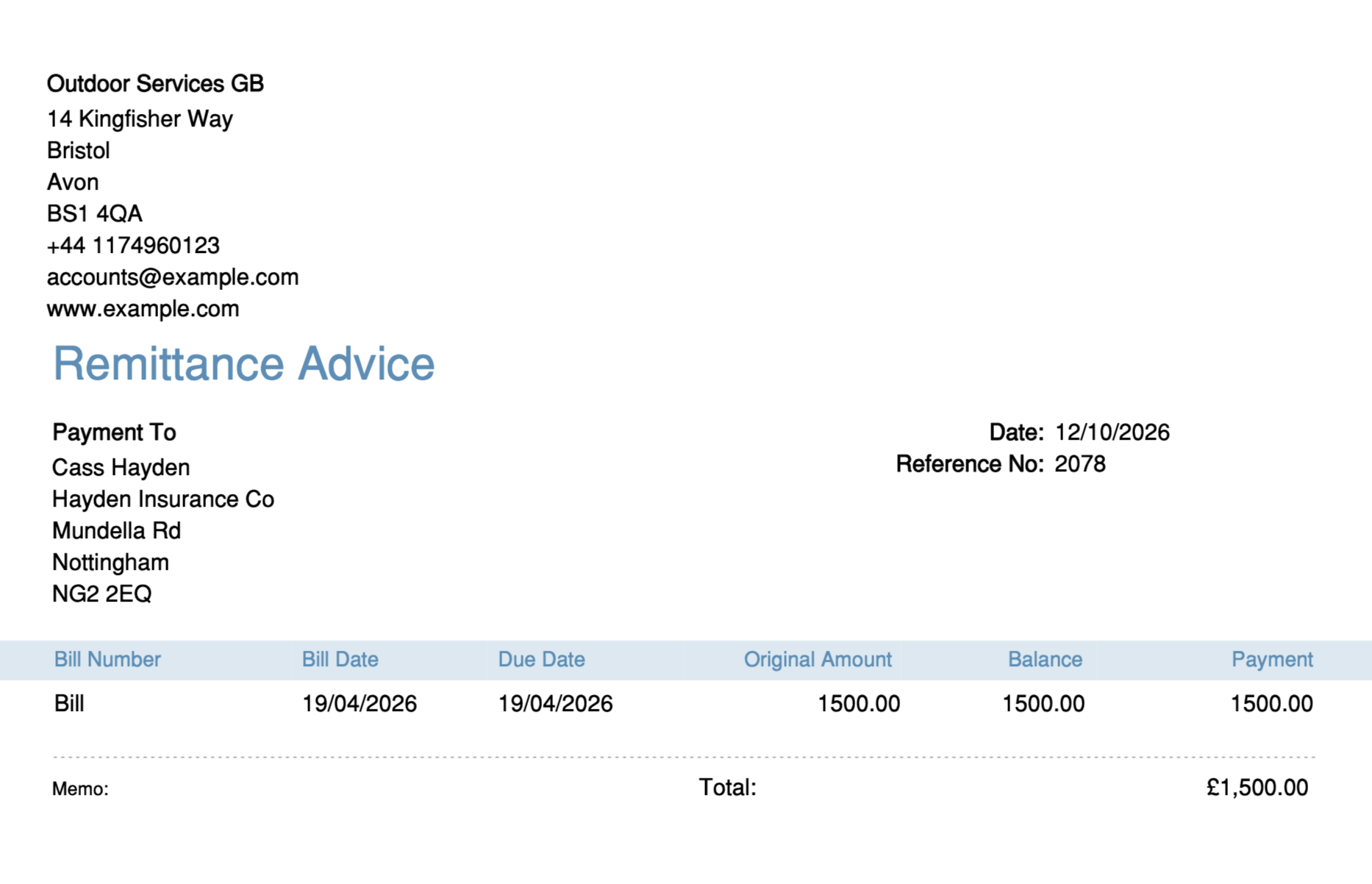Click the email accounts@example.com
Viewport: 1372px width, 884px height.
tap(173, 277)
